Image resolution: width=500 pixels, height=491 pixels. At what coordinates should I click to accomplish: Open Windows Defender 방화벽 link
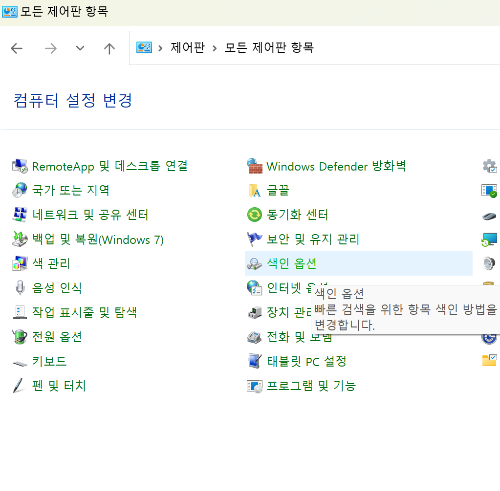(x=336, y=166)
